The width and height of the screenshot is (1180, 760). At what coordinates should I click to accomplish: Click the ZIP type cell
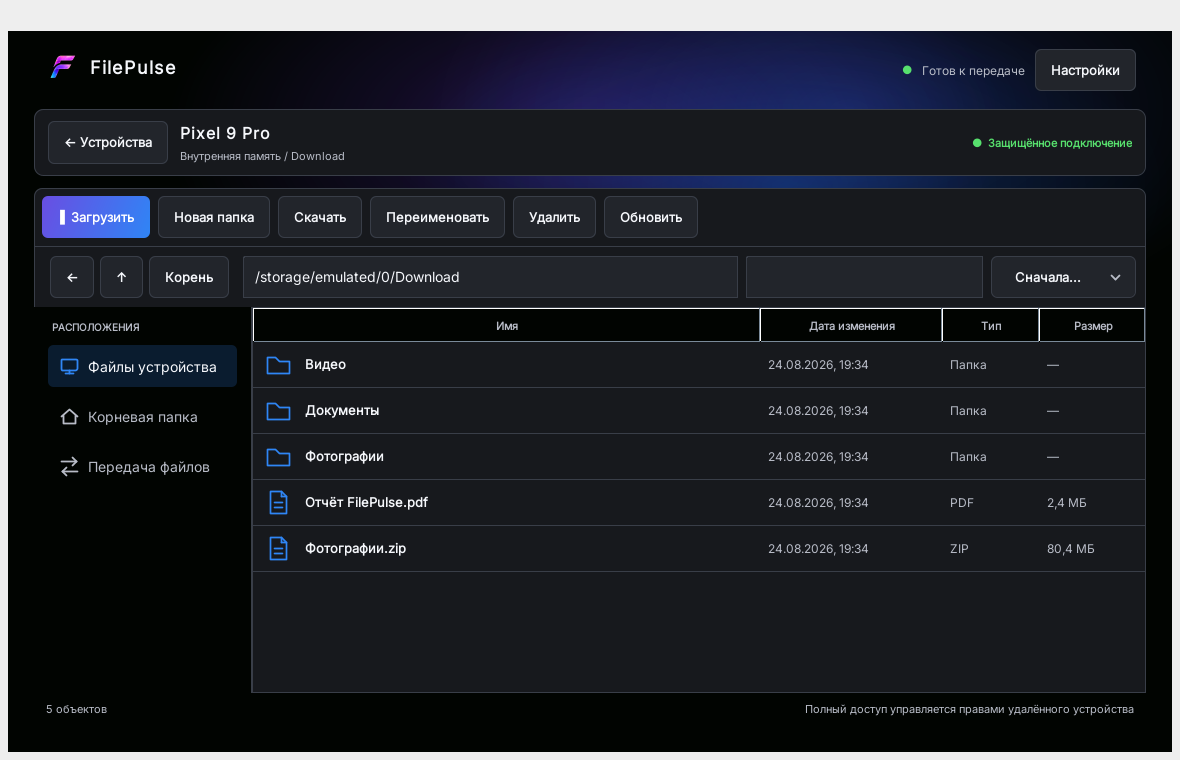click(959, 549)
